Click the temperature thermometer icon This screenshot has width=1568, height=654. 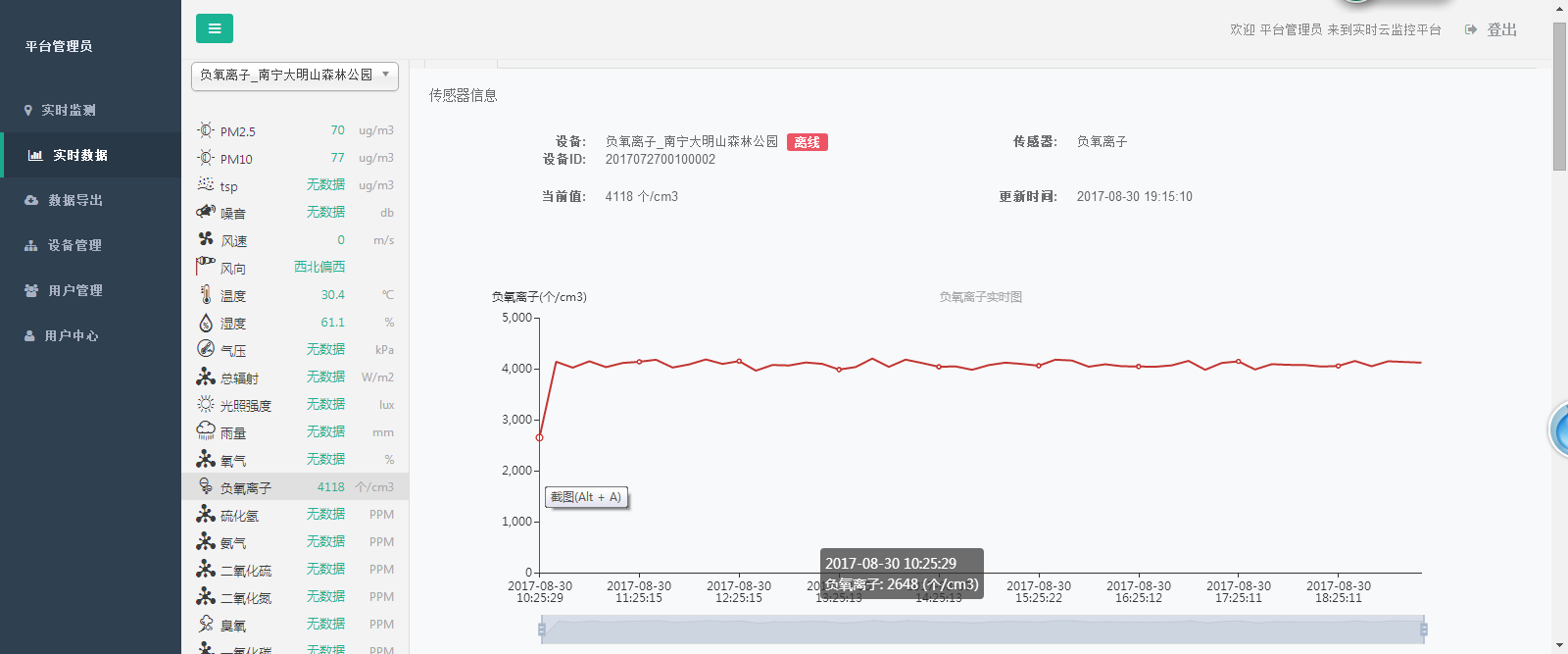tap(205, 294)
